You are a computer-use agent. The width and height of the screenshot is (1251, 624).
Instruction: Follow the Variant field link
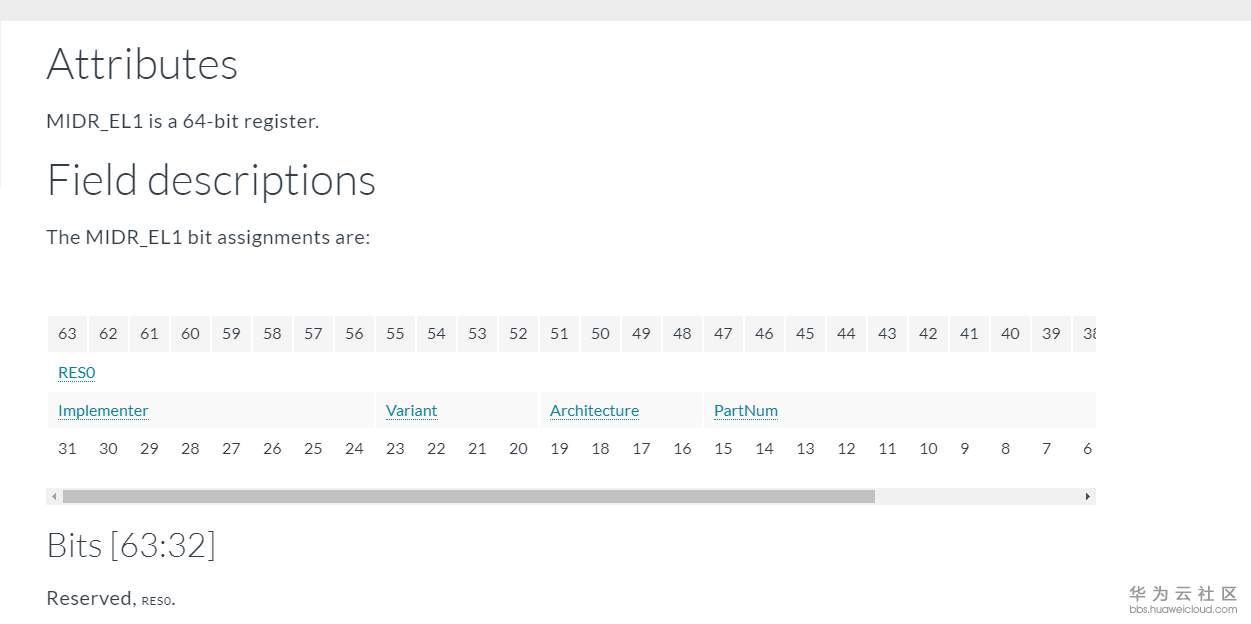pyautogui.click(x=411, y=411)
